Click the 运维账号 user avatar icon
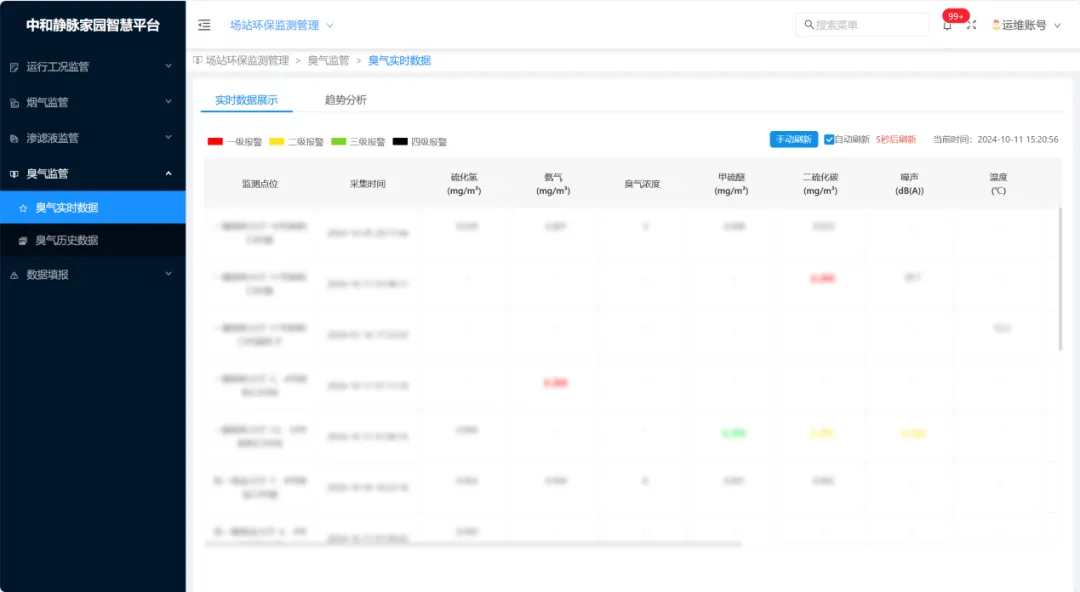The width and height of the screenshot is (1080, 592). point(996,25)
